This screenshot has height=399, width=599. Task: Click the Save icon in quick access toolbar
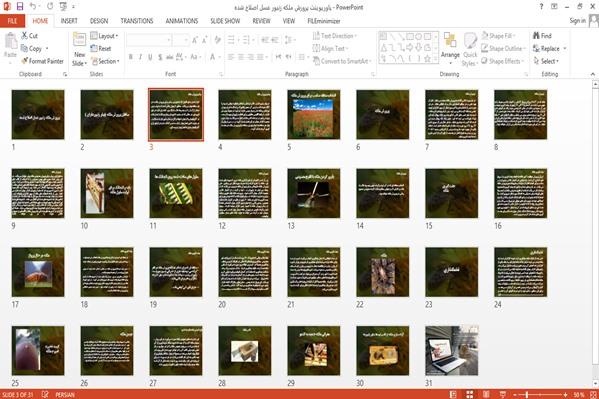pyautogui.click(x=20, y=6)
